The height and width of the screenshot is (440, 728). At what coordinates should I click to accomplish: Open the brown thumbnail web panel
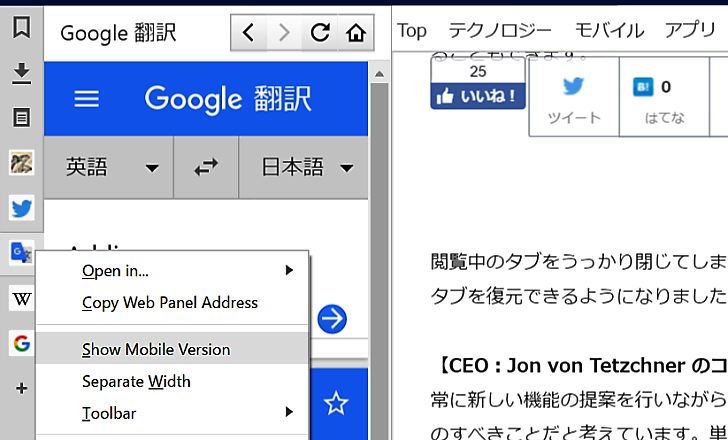[x=21, y=163]
